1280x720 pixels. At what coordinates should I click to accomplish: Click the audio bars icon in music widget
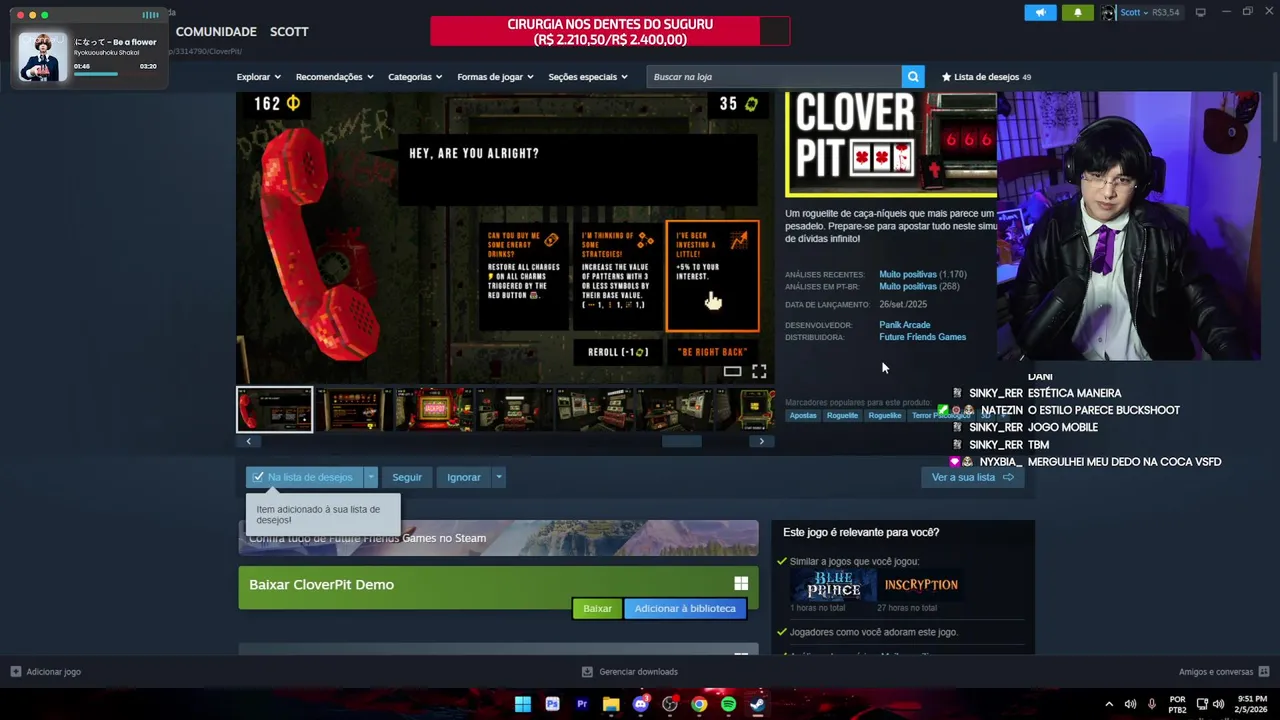click(150, 15)
